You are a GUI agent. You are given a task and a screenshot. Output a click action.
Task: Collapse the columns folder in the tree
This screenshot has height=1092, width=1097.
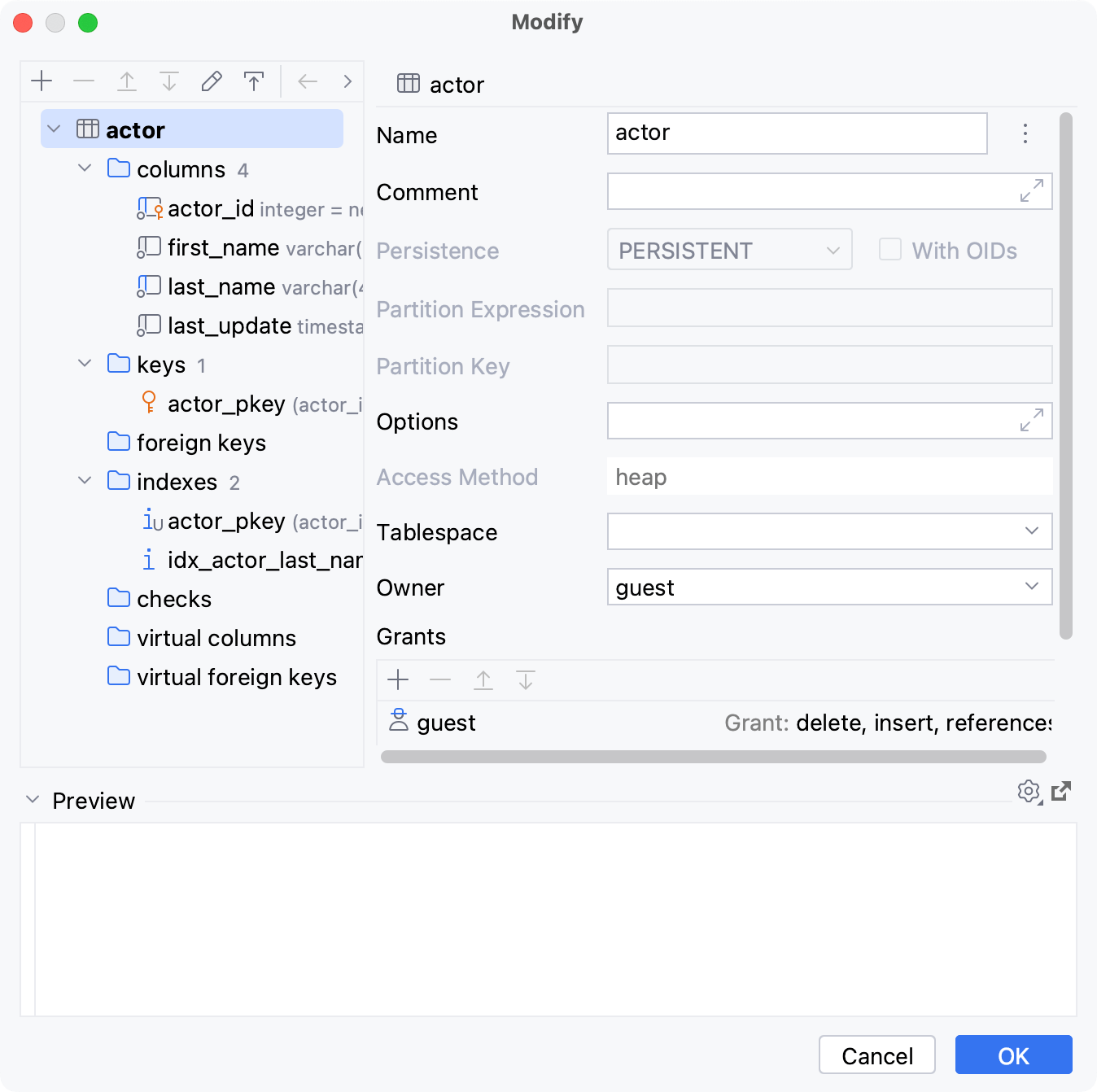coord(85,168)
